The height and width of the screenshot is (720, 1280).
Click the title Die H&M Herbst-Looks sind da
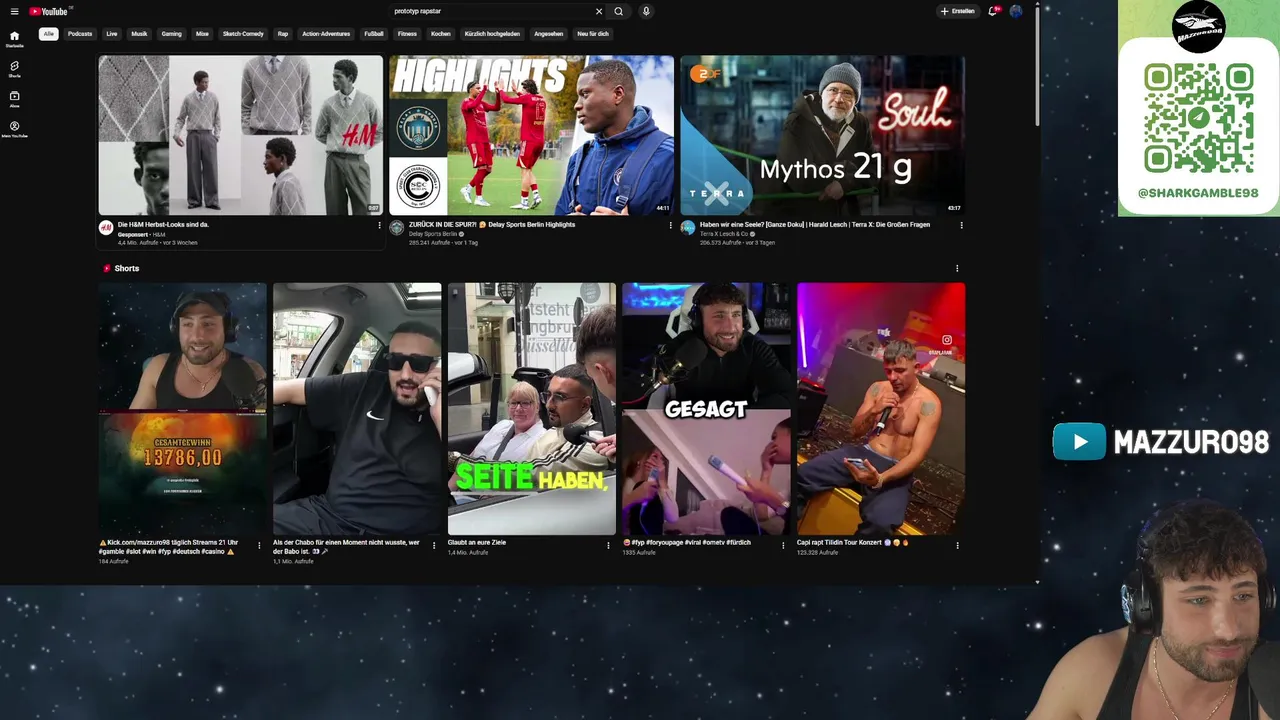click(x=163, y=225)
